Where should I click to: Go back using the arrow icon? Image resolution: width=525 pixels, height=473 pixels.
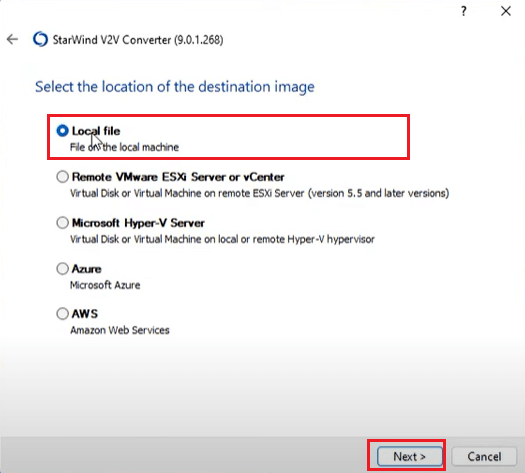[12, 39]
